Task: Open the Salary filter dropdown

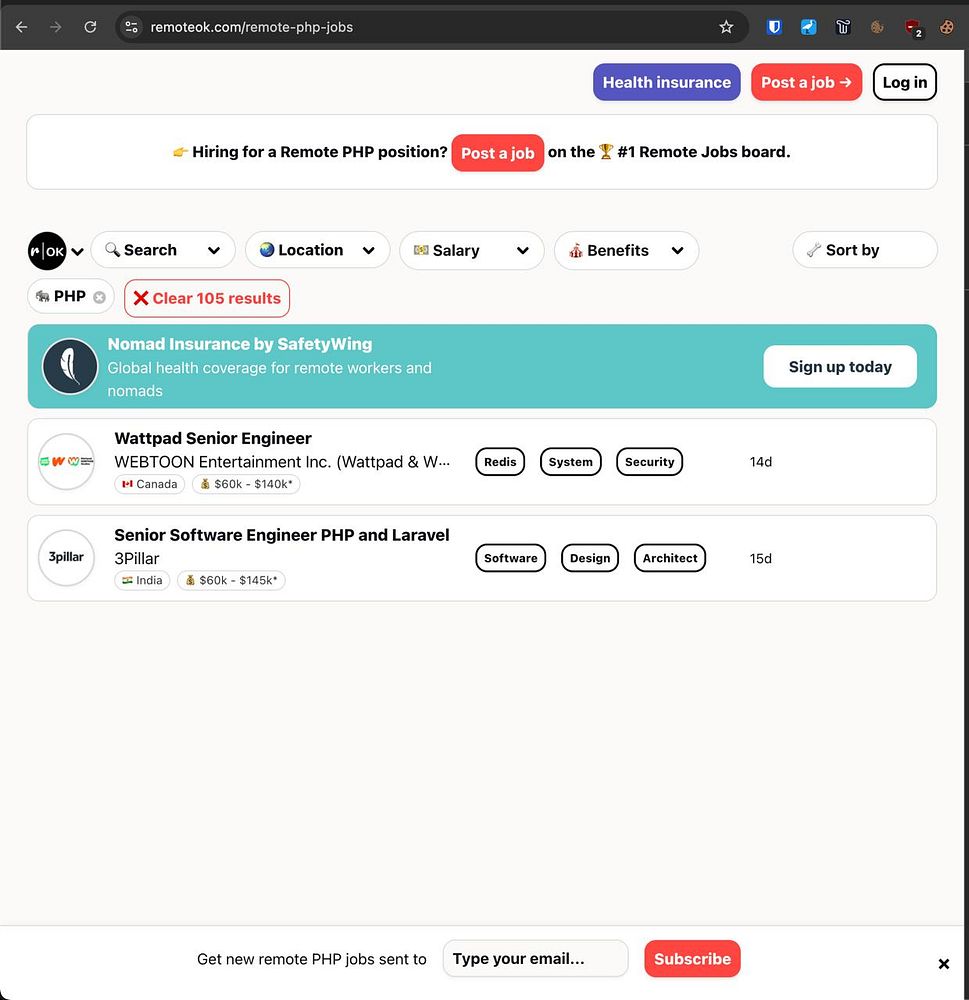Action: [471, 250]
